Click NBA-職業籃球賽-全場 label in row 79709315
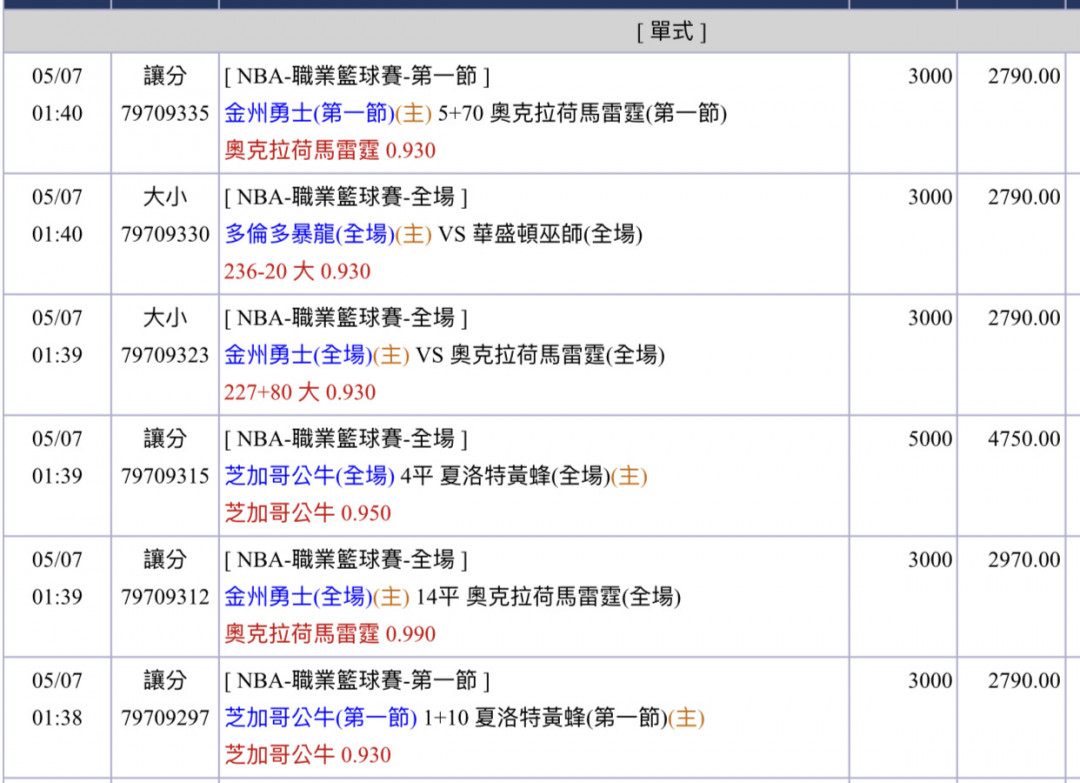 click(346, 439)
